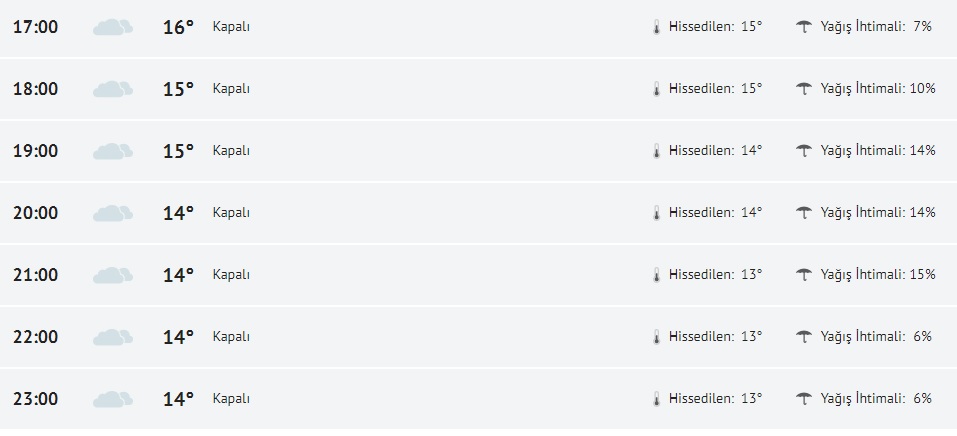Click the 15° temperature at 18:00
Screen dimensions: 957x436
click(x=178, y=89)
